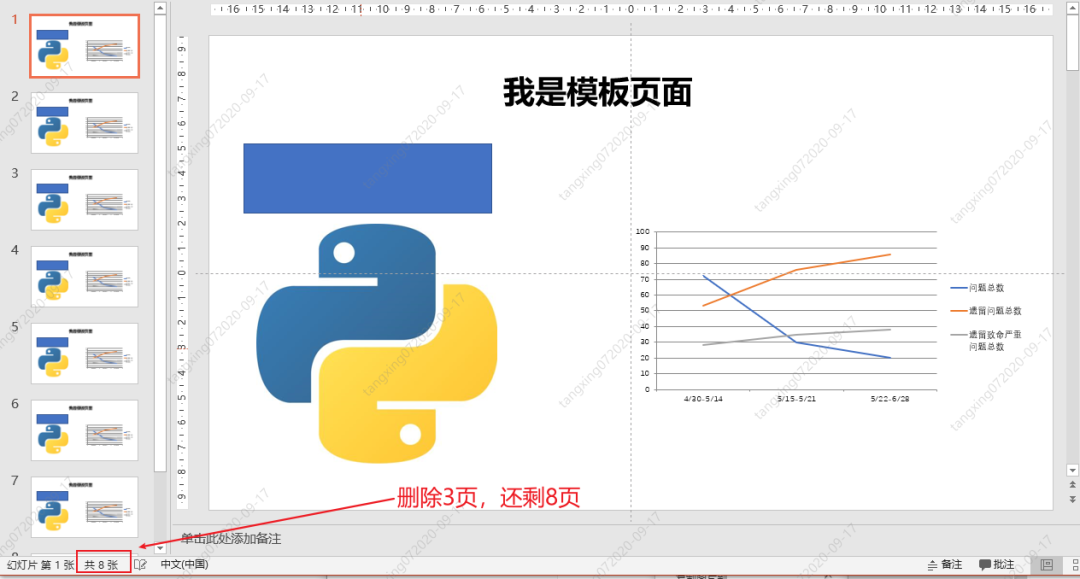Switch to Normal view using status bar icon

1046,565
